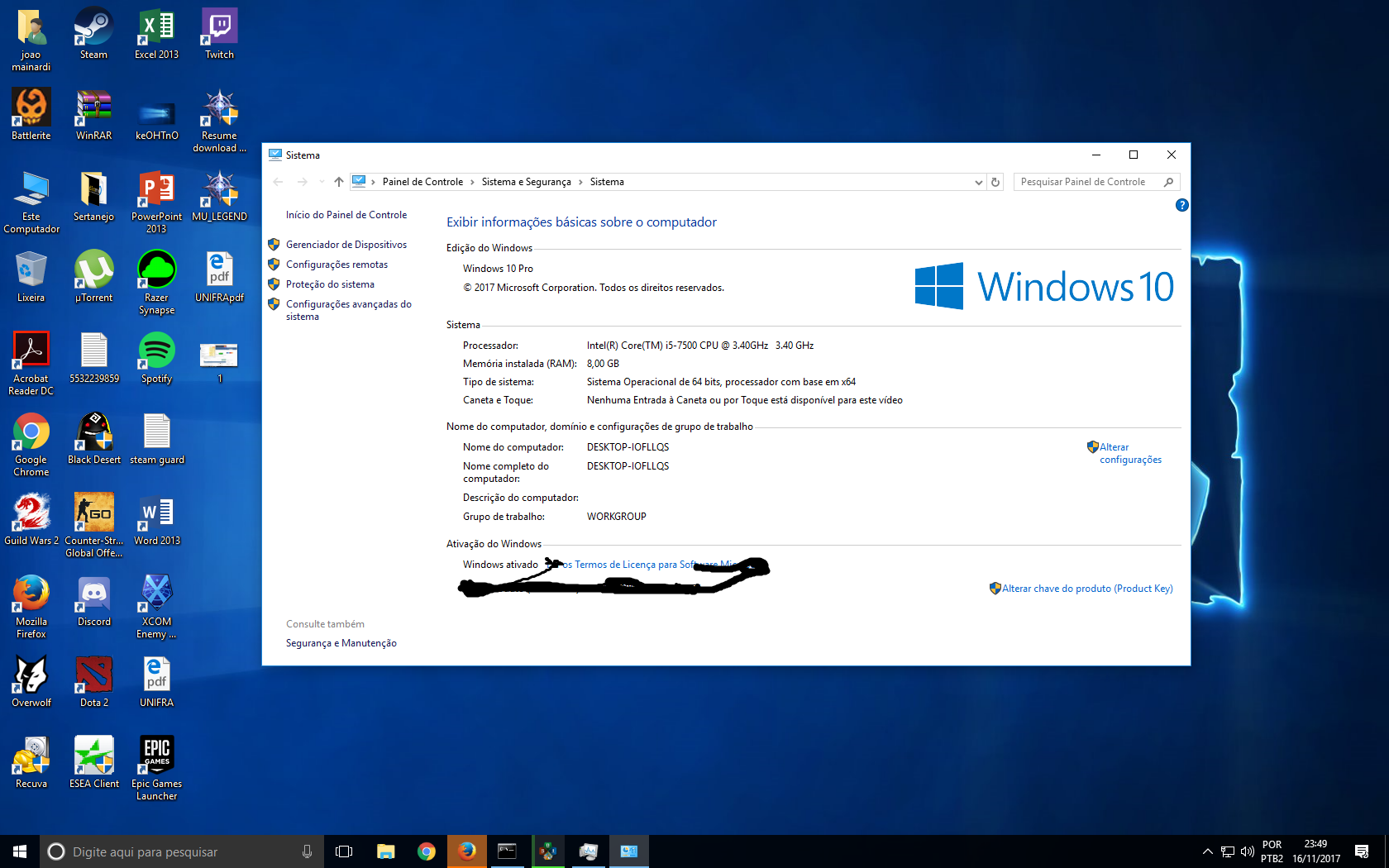Go up one level in Control Panel

[338, 182]
